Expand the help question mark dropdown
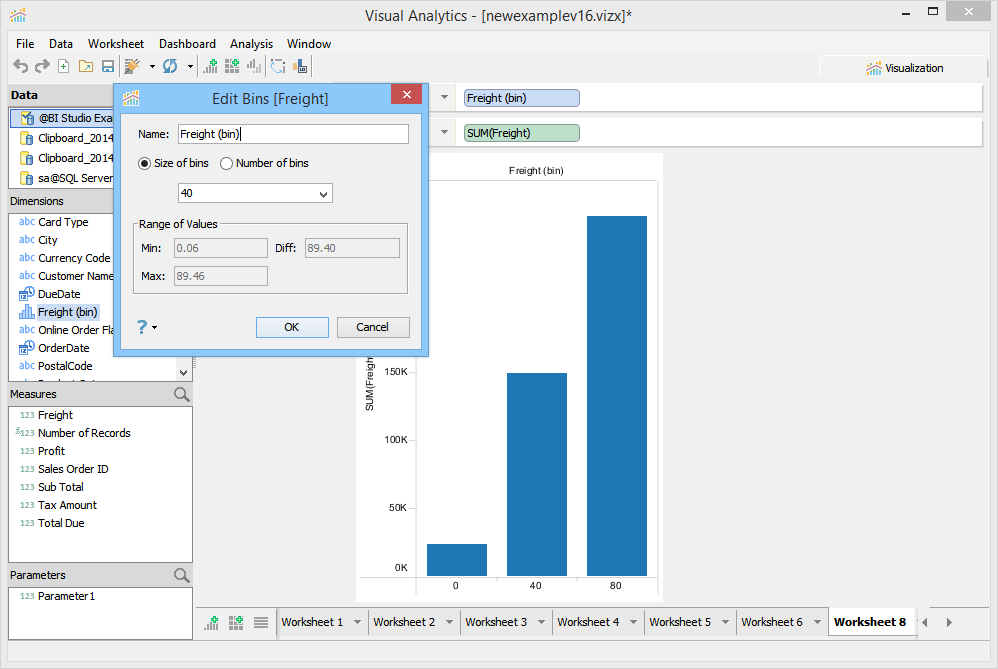This screenshot has height=669, width=998. (147, 327)
